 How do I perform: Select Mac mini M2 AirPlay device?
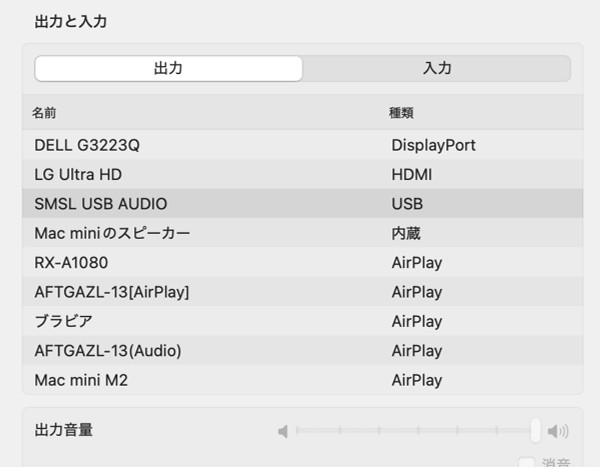click(303, 380)
